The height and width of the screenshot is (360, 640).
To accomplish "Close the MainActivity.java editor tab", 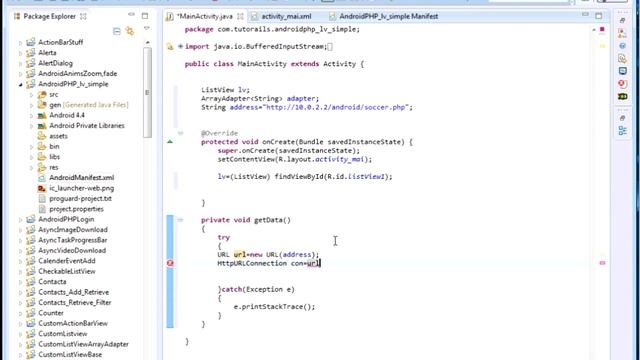I will tap(240, 16).
